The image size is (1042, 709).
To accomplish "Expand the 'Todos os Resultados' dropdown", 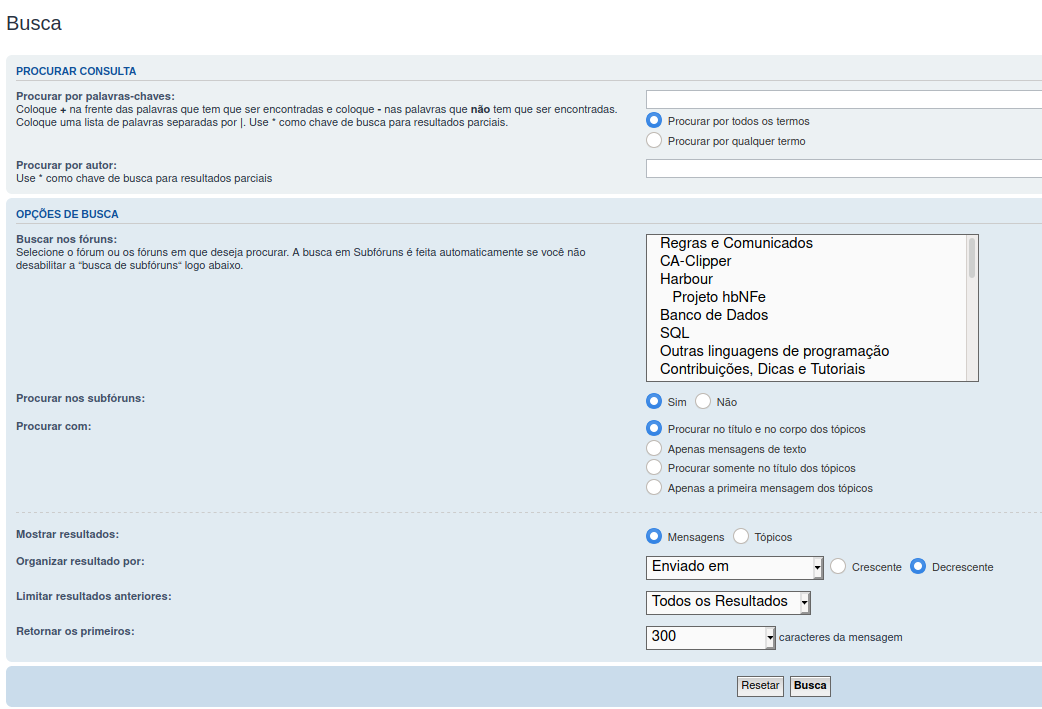I will click(728, 602).
